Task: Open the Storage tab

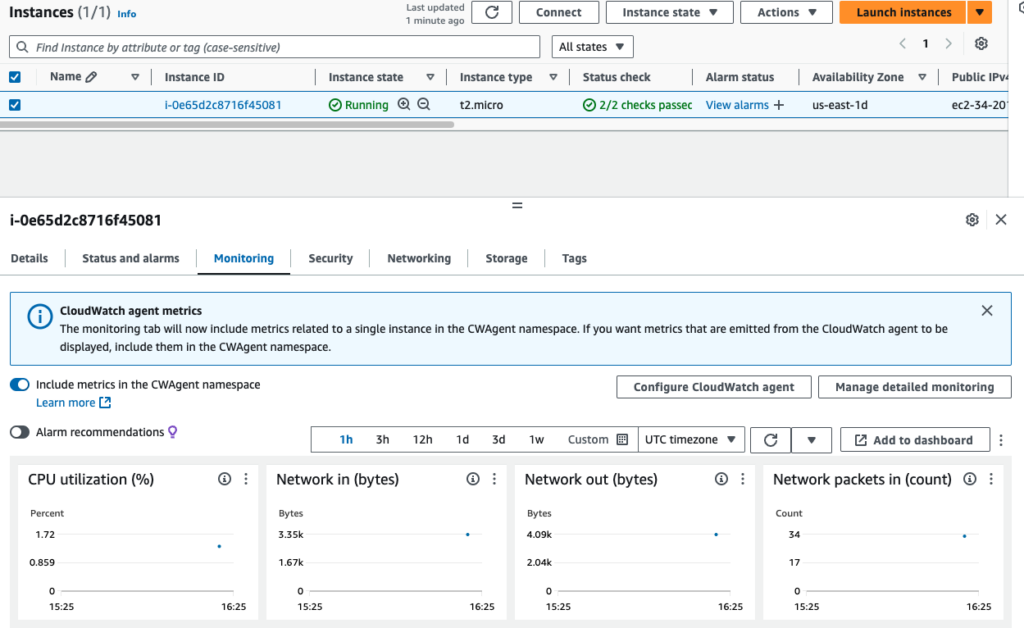Action: point(506,259)
